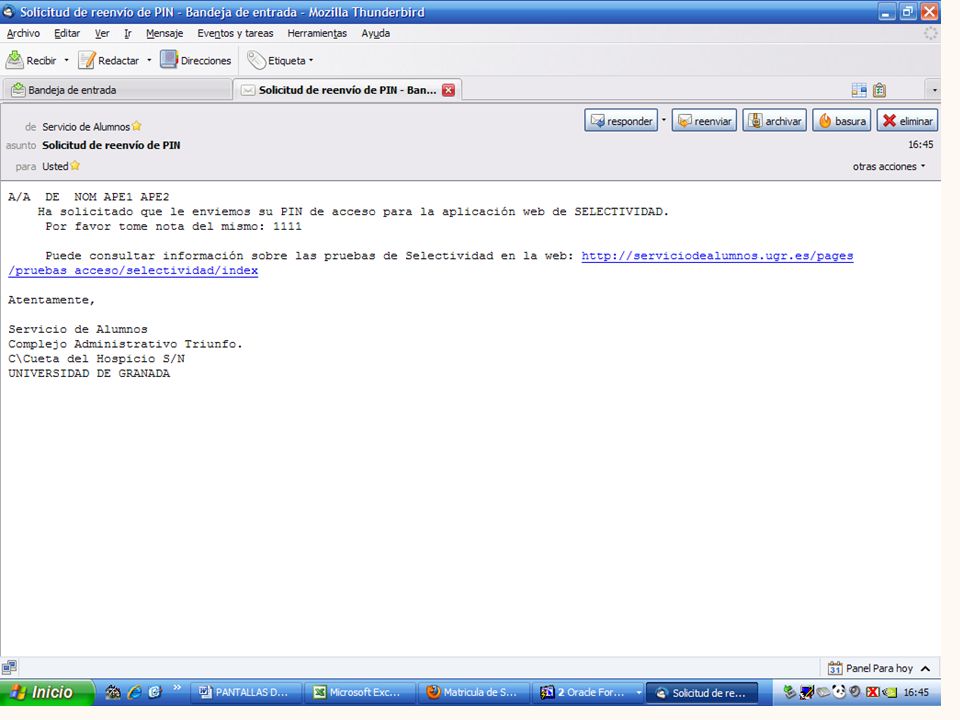Mark the message as junk with basura

(842, 121)
